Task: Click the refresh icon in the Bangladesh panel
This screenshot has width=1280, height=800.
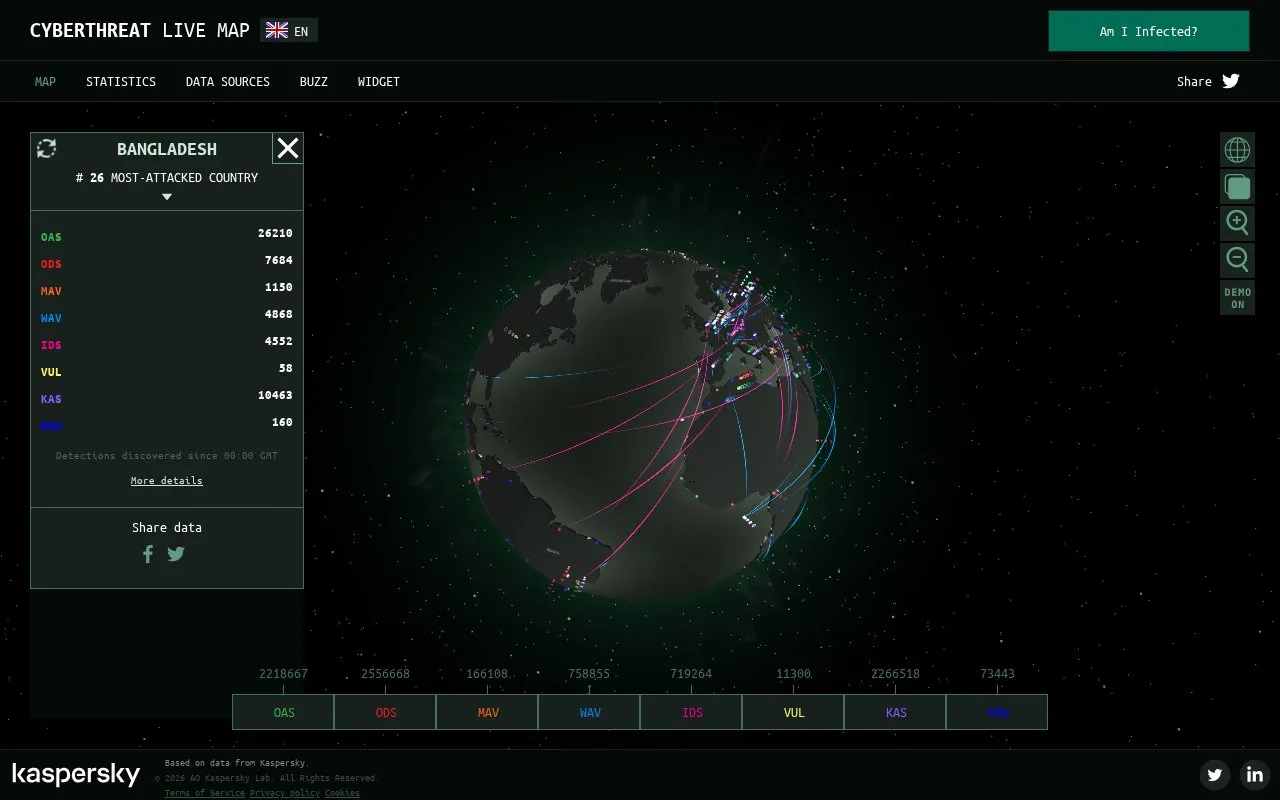Action: tap(46, 149)
